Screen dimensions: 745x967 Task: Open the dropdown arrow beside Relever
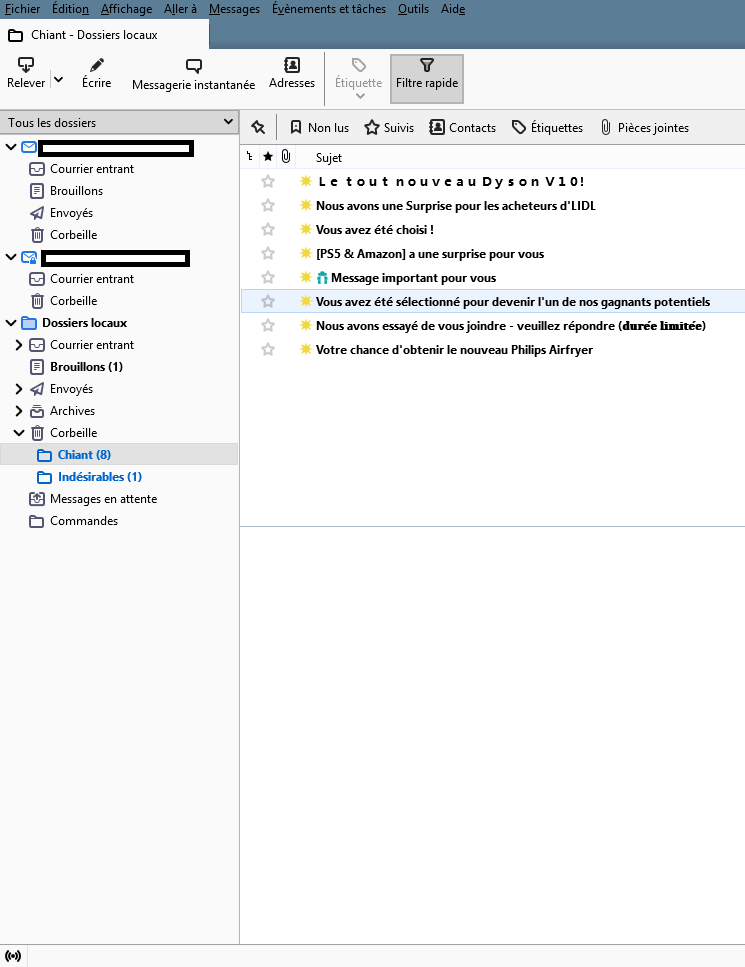pyautogui.click(x=58, y=80)
